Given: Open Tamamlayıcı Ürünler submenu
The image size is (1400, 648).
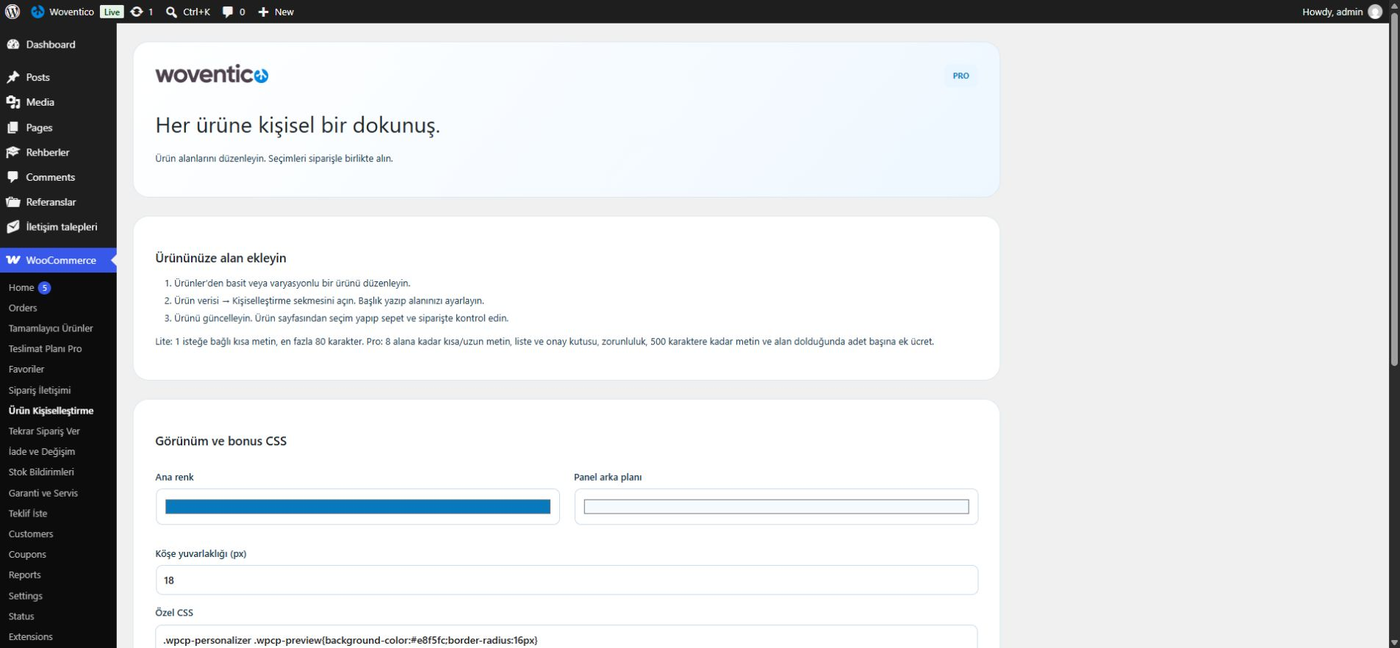Looking at the screenshot, I should (51, 328).
